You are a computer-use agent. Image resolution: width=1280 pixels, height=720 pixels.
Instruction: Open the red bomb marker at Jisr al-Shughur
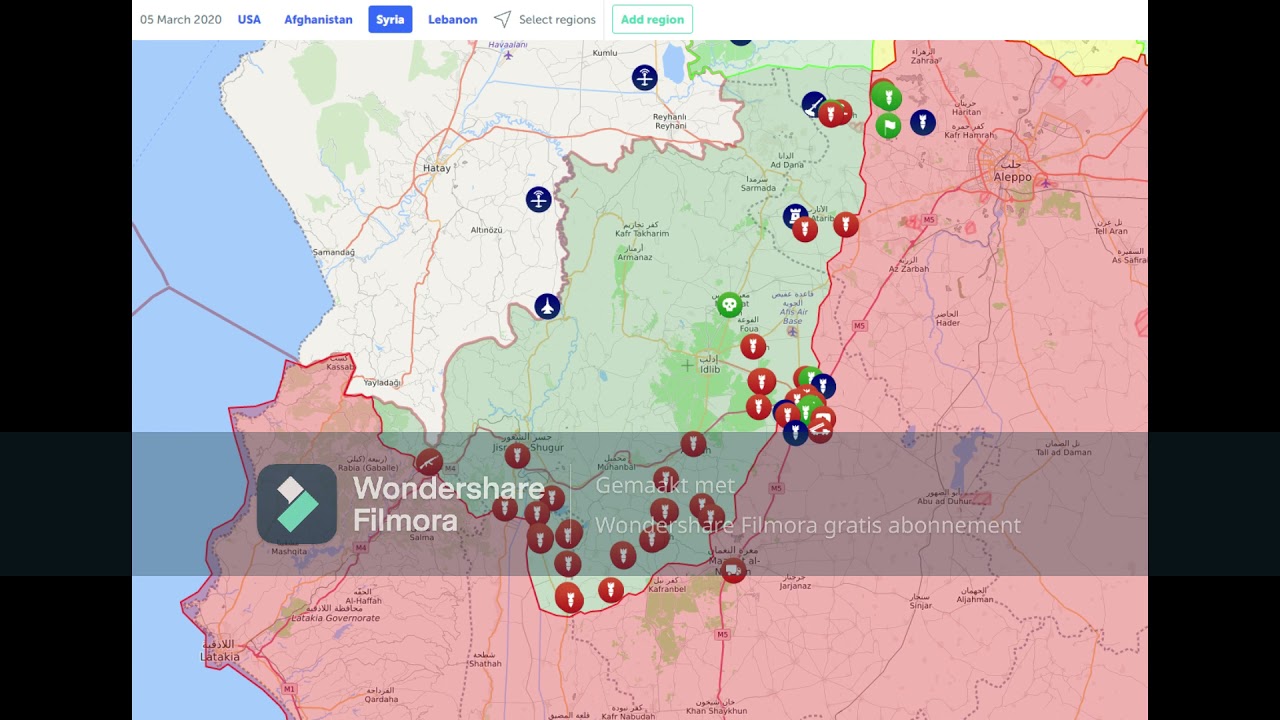[517, 456]
